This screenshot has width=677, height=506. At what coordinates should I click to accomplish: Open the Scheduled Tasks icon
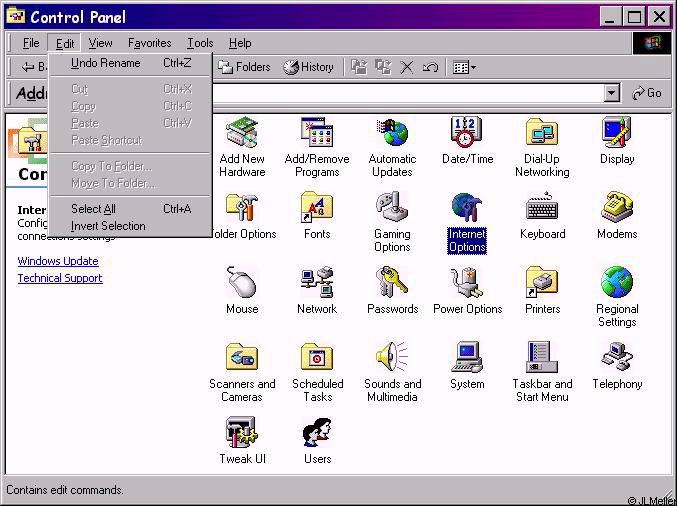pyautogui.click(x=317, y=357)
